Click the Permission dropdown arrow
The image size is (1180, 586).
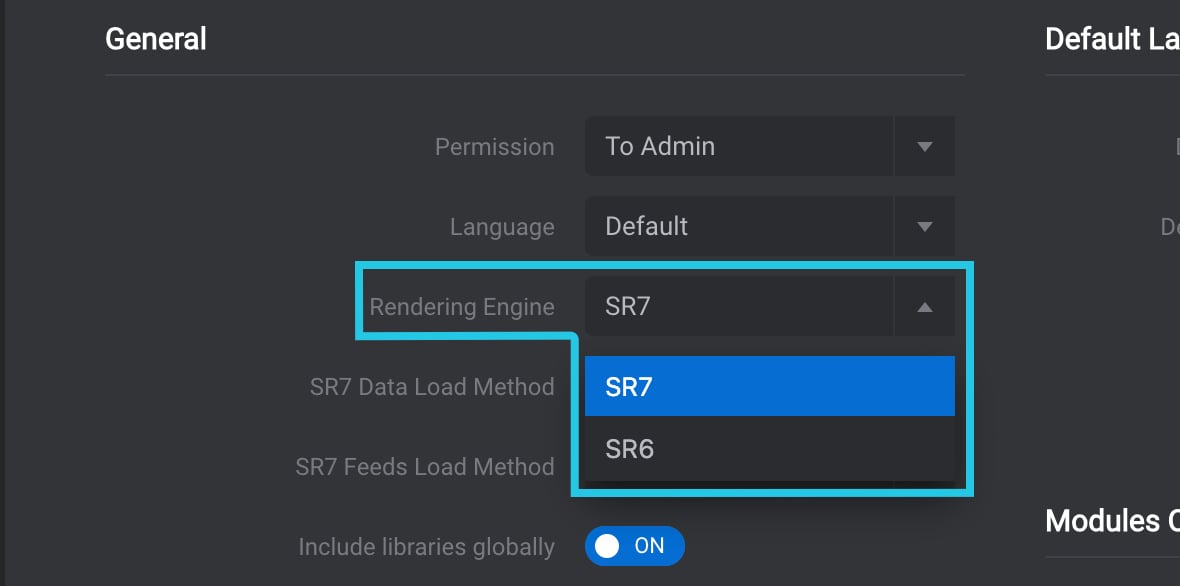pos(925,147)
